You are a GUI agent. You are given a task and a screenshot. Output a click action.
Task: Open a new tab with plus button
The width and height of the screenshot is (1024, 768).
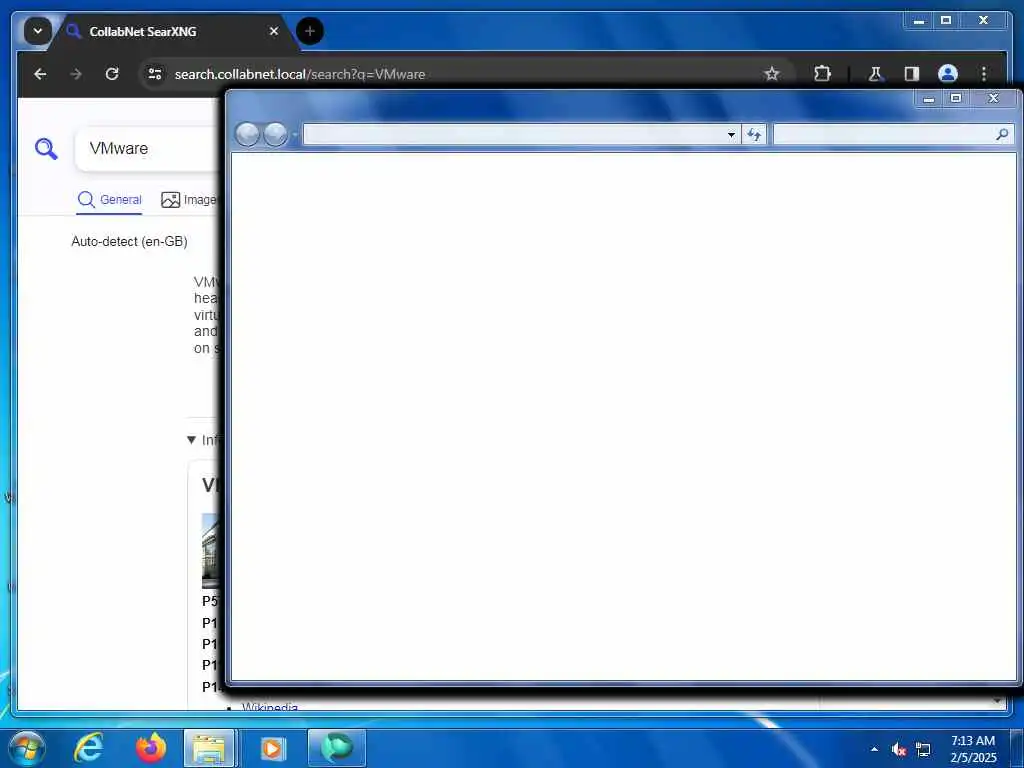pos(310,31)
